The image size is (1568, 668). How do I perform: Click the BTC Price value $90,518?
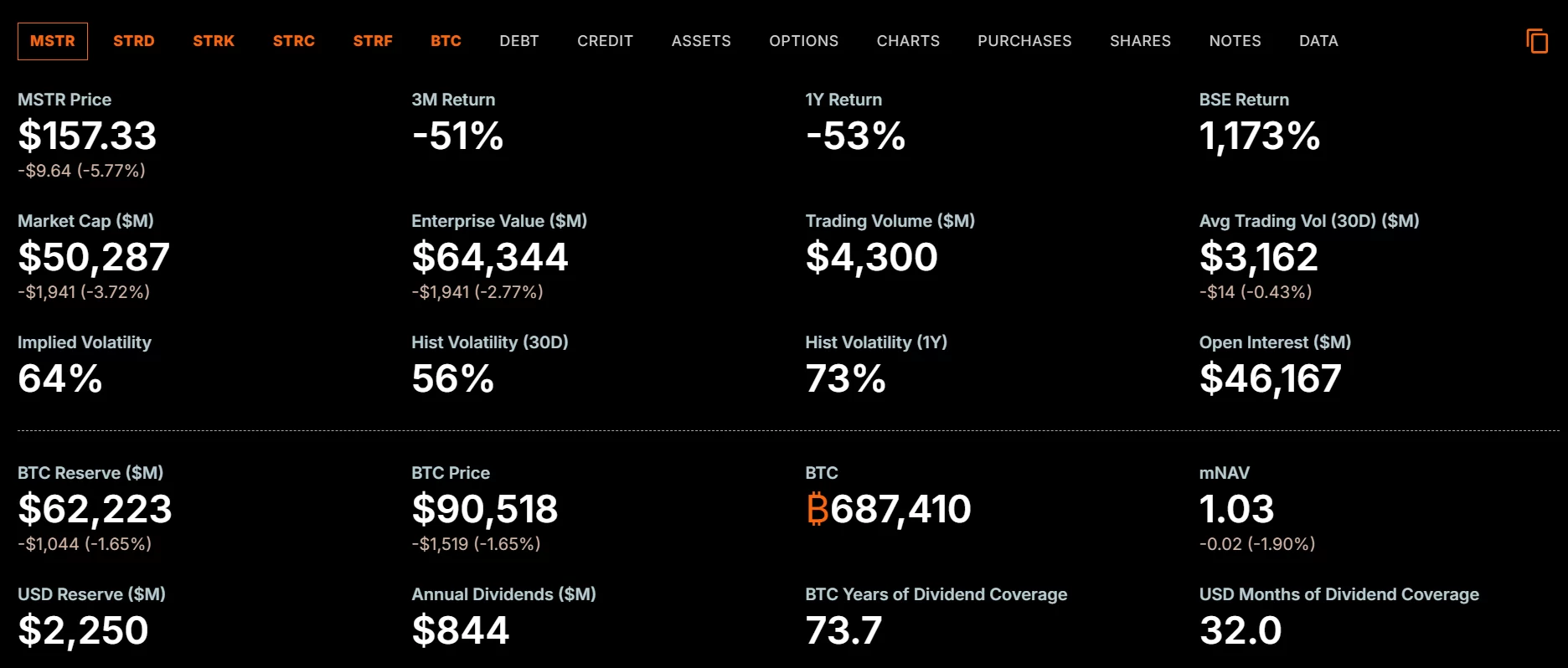click(484, 509)
